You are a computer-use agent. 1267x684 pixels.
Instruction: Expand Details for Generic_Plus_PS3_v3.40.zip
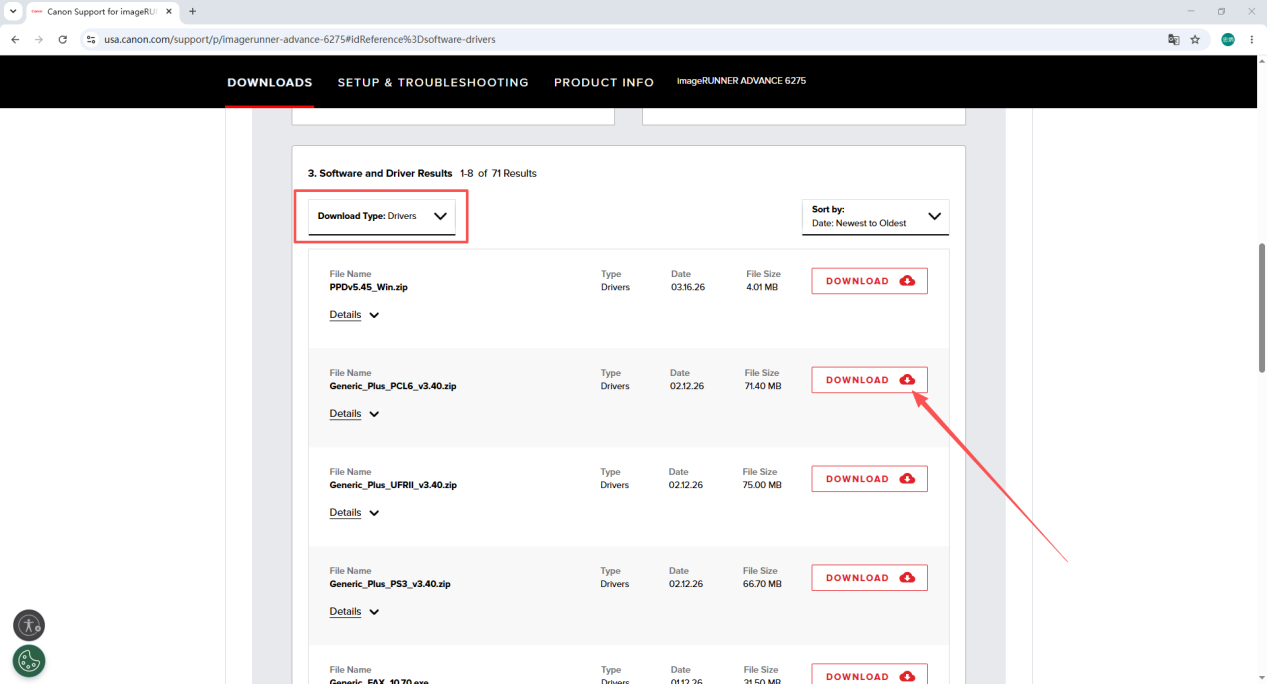(354, 612)
